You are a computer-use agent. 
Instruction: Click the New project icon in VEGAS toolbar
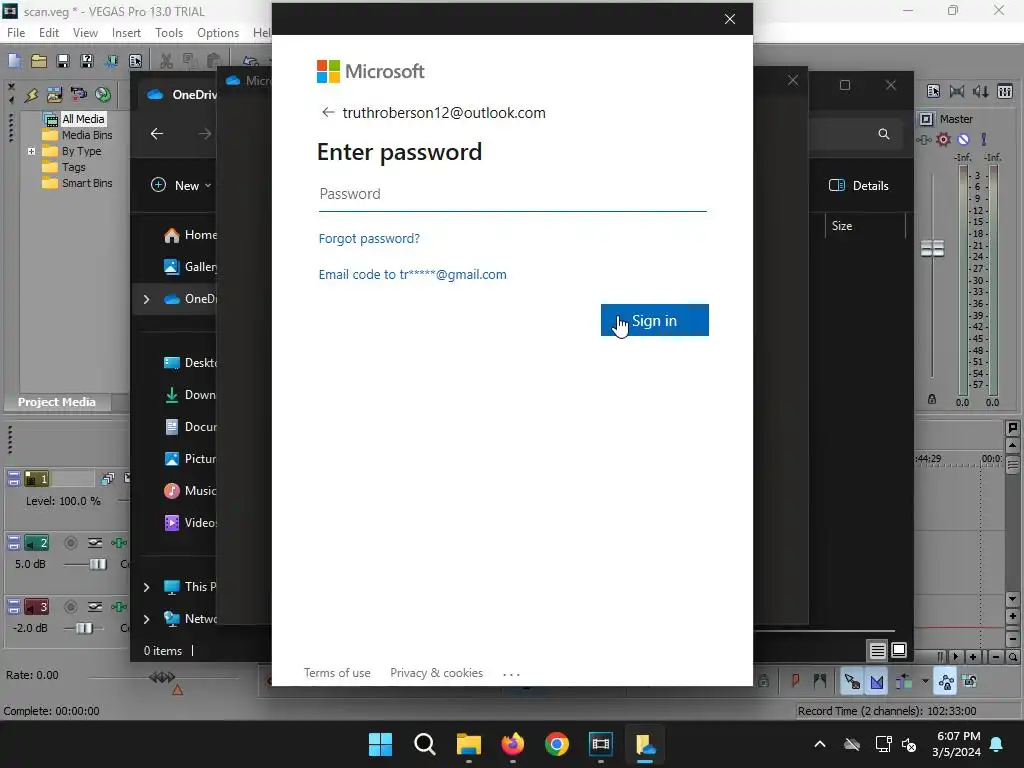pos(14,61)
